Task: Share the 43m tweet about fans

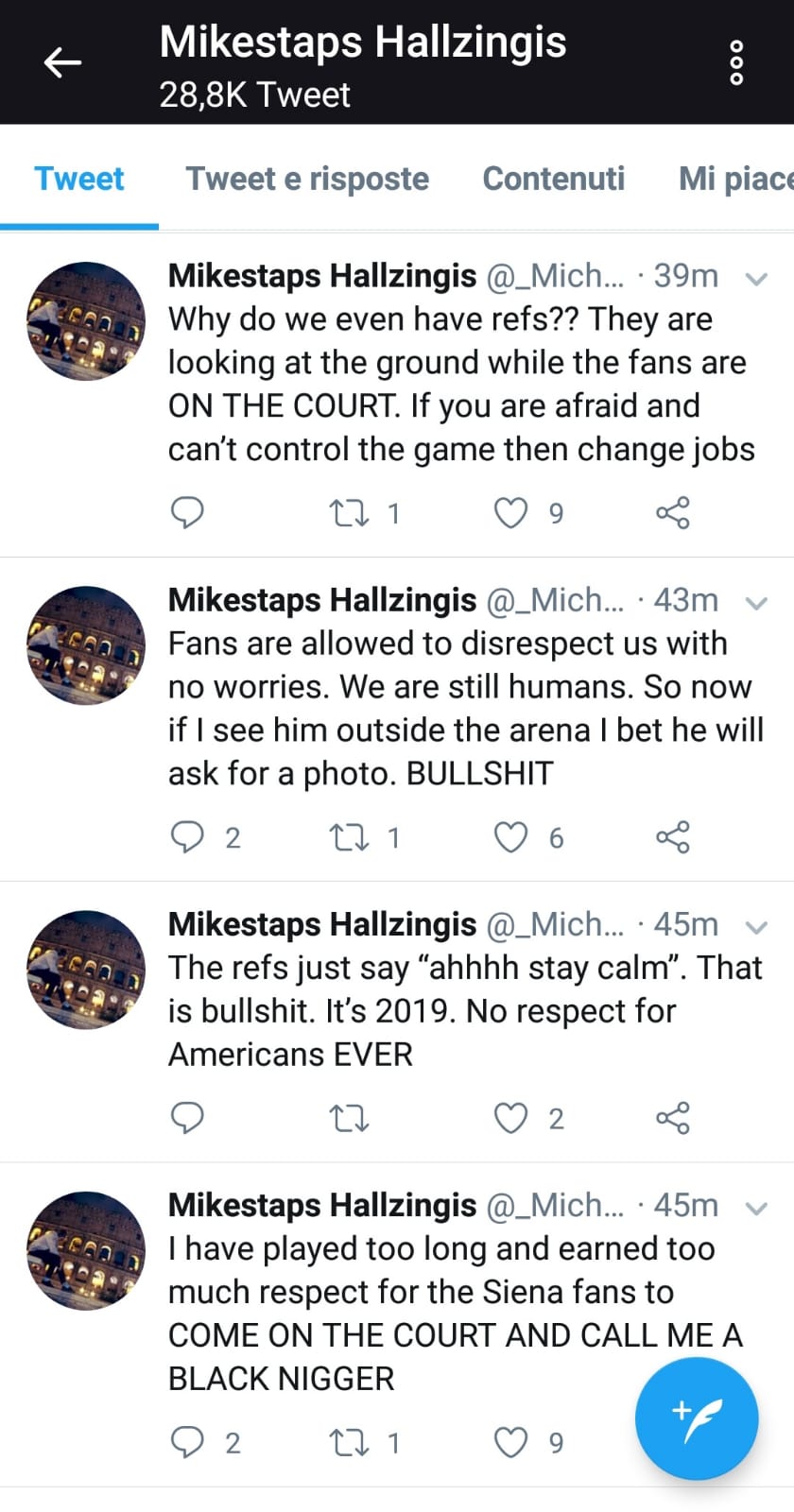Action: coord(673,836)
